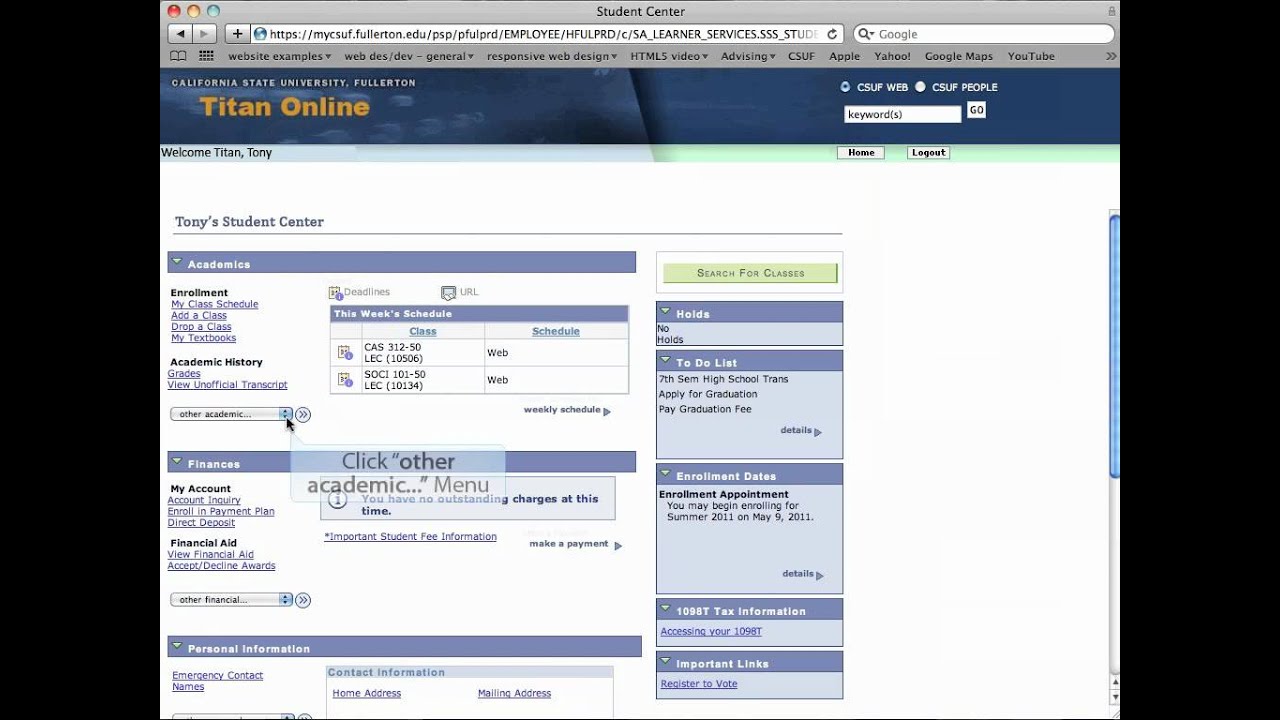This screenshot has width=1280, height=720.
Task: Show more bookmarks with double chevron
Action: 1110,56
